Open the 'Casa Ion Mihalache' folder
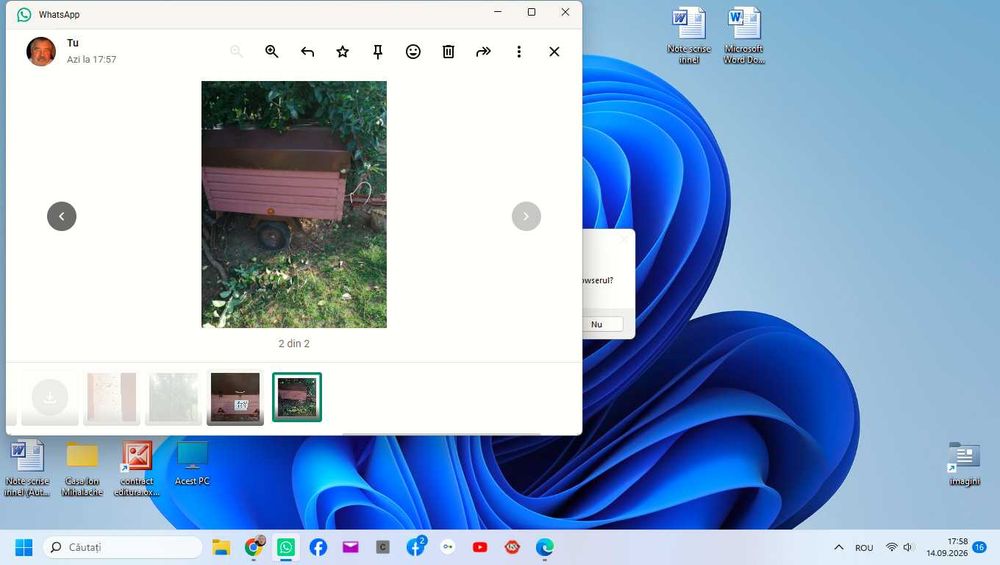Viewport: 1000px width, 565px height. 82,468
